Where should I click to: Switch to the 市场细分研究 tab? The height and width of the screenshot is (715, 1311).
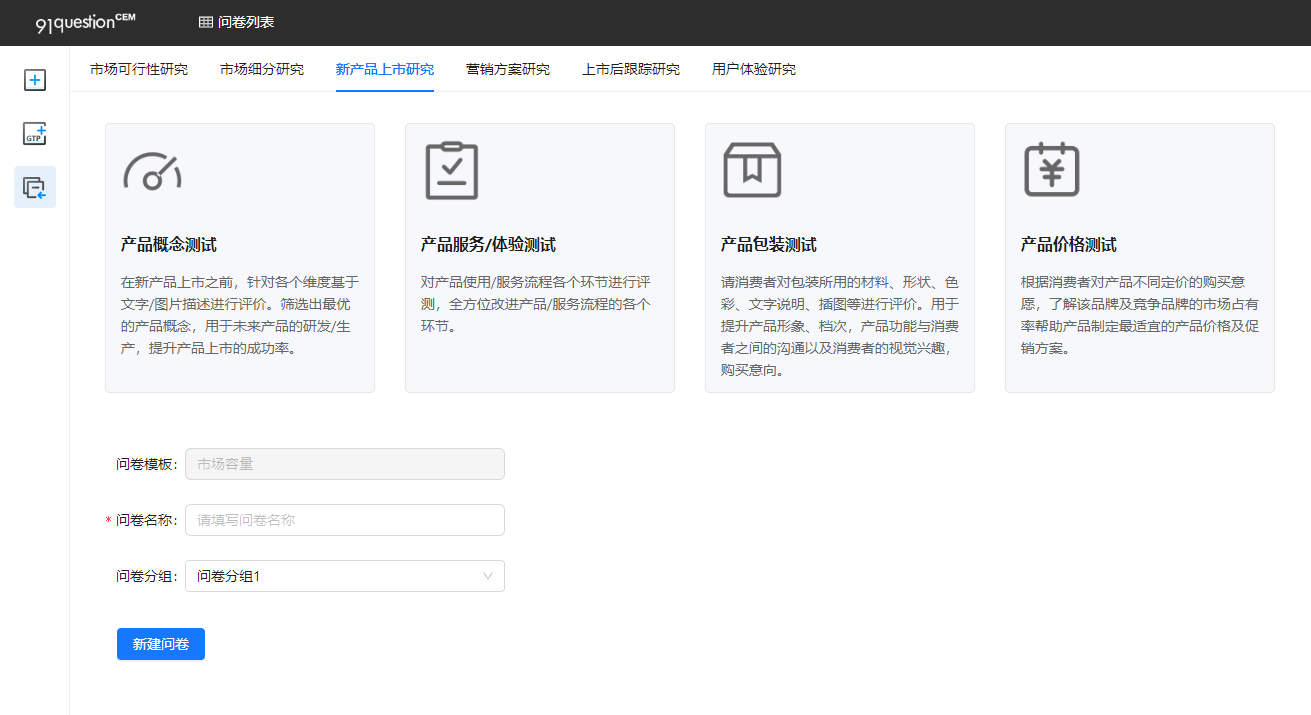[x=262, y=69]
